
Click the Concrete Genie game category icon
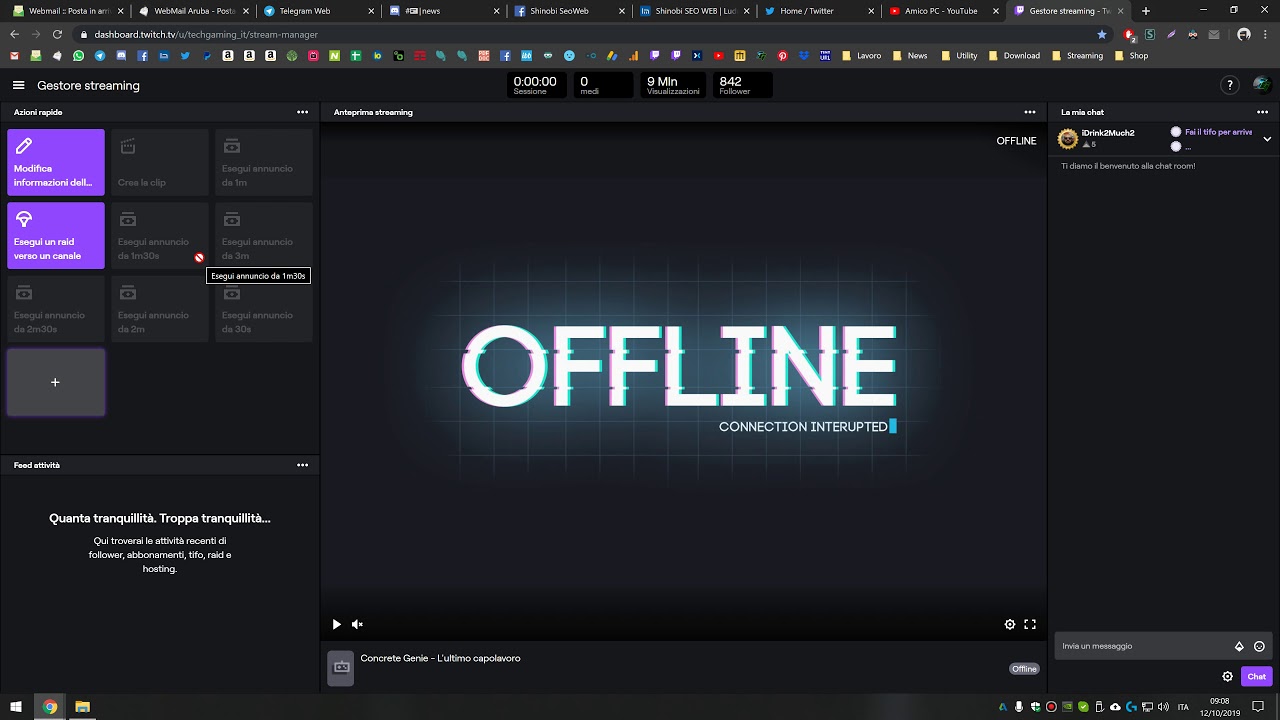point(341,668)
